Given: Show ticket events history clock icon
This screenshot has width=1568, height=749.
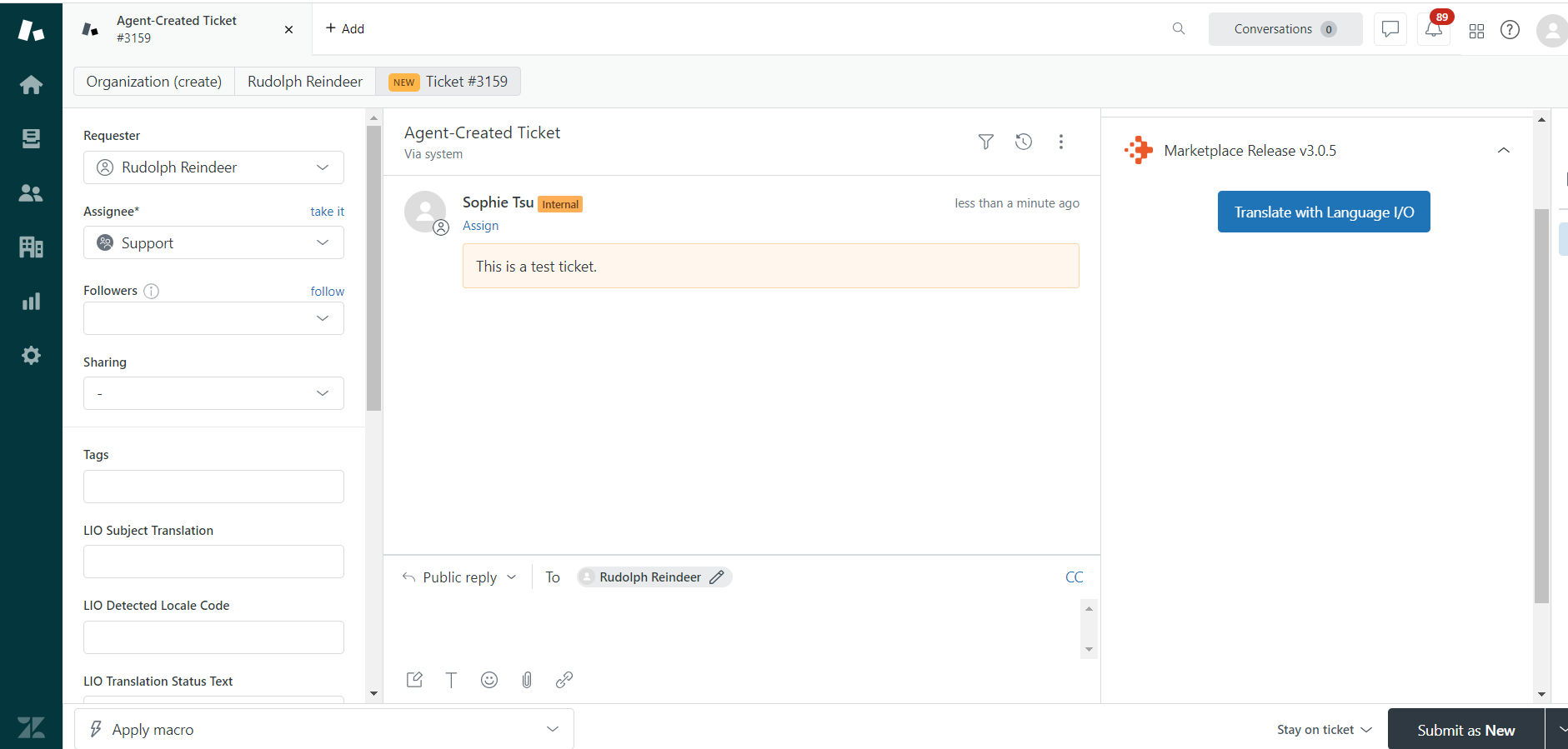Looking at the screenshot, I should (1024, 142).
